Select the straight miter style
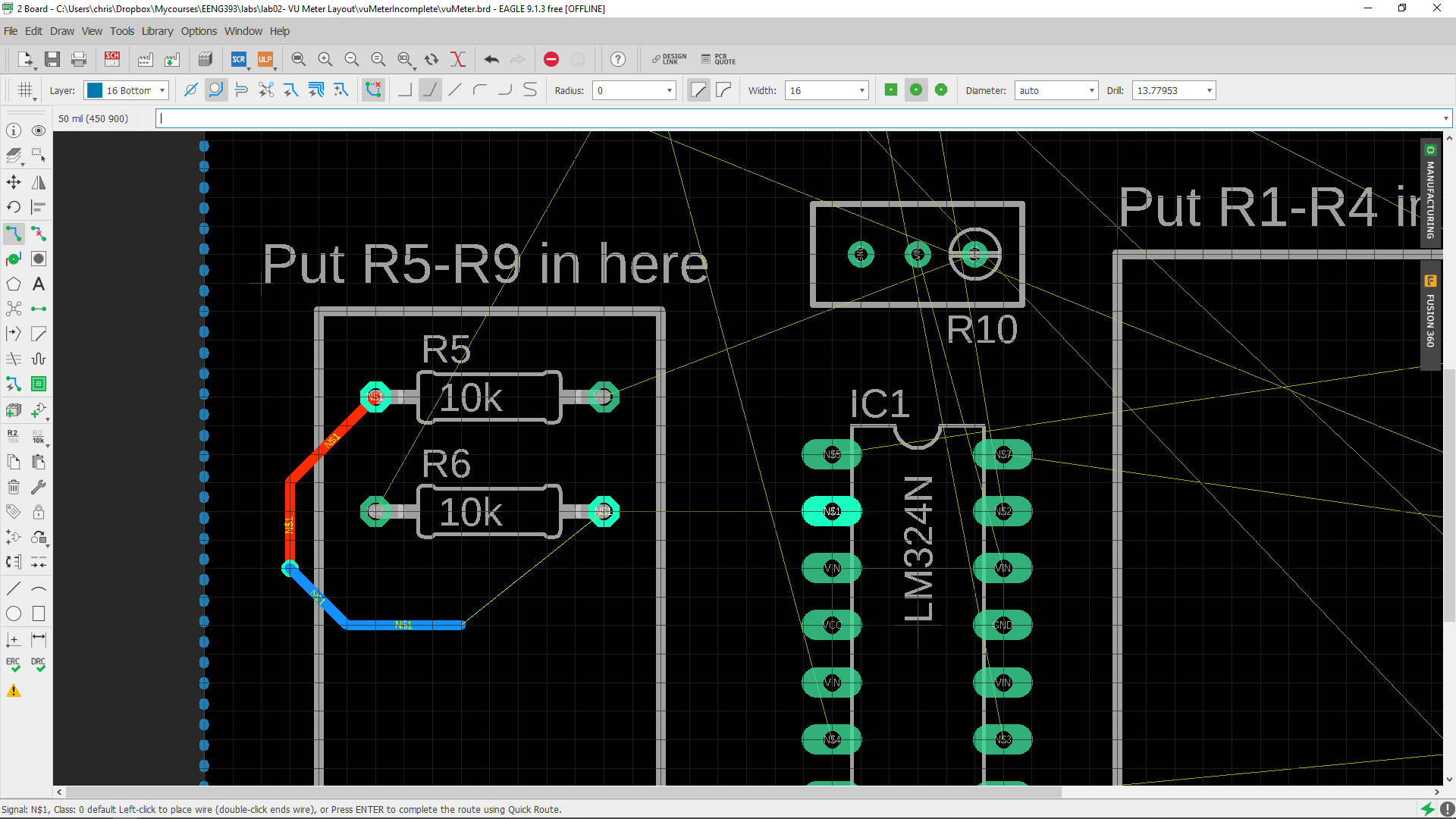1456x819 pixels. coord(698,90)
